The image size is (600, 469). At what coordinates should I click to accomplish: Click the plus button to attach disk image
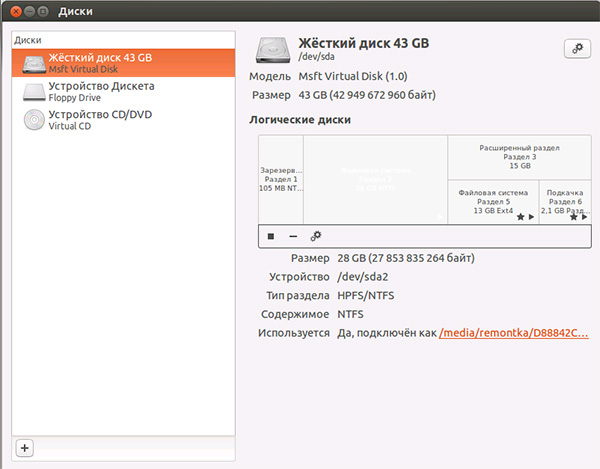click(25, 448)
